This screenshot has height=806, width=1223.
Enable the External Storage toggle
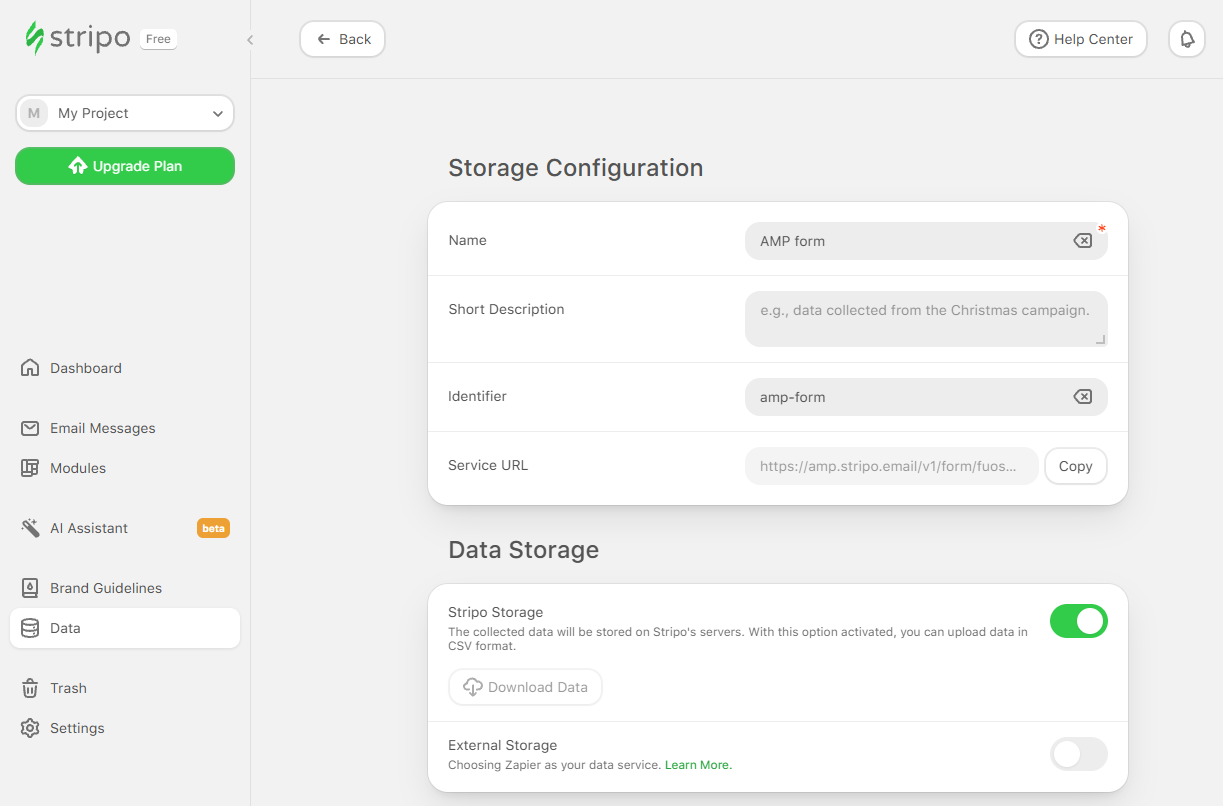1079,754
